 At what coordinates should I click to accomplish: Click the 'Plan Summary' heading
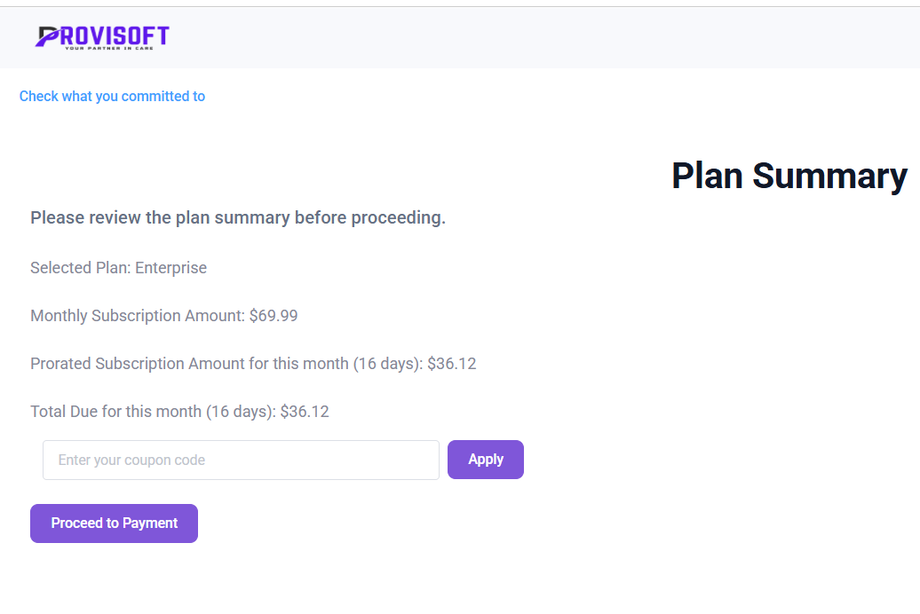(x=789, y=175)
